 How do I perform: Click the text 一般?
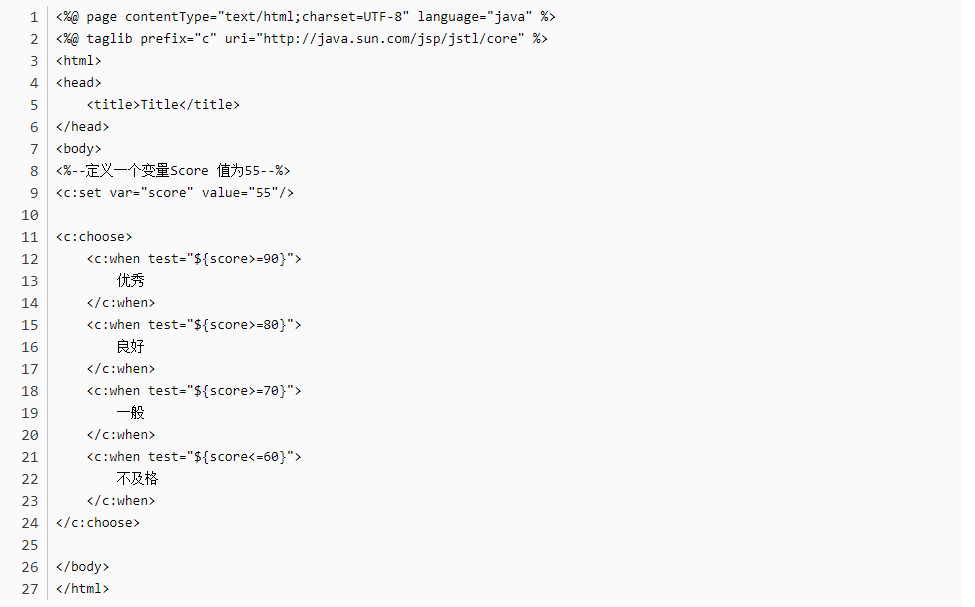[130, 413]
